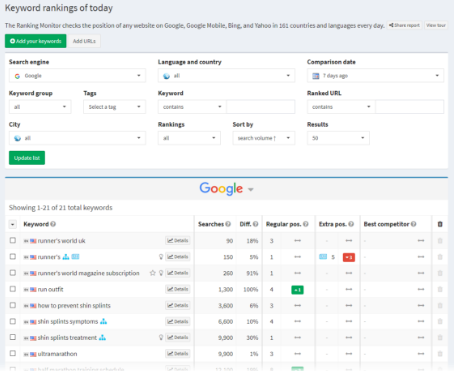Click the red -3 extra position badge
Screen dimensions: 454x371
point(349,257)
